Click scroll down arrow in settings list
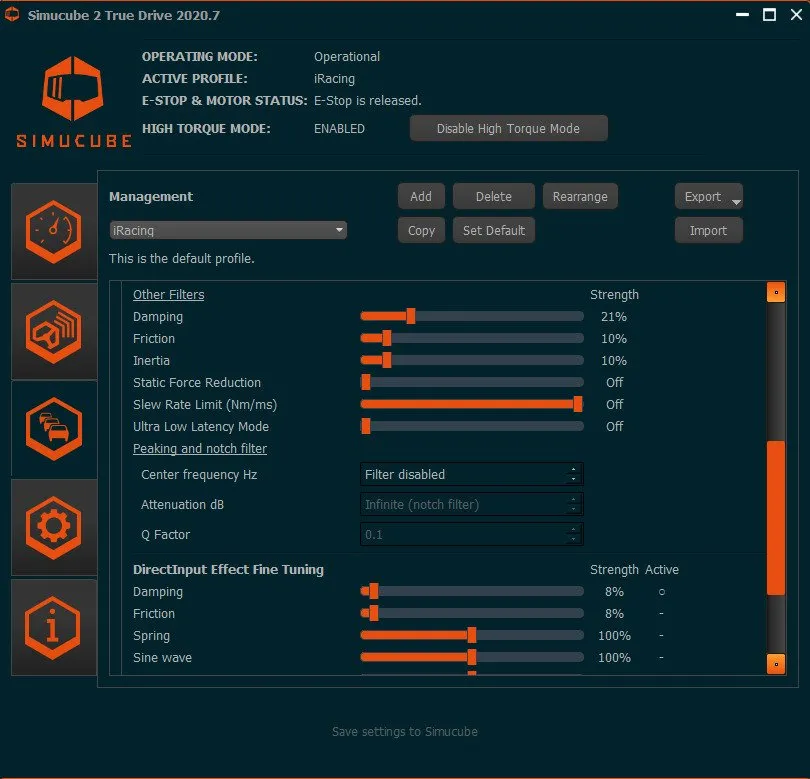This screenshot has width=810, height=779. click(775, 663)
